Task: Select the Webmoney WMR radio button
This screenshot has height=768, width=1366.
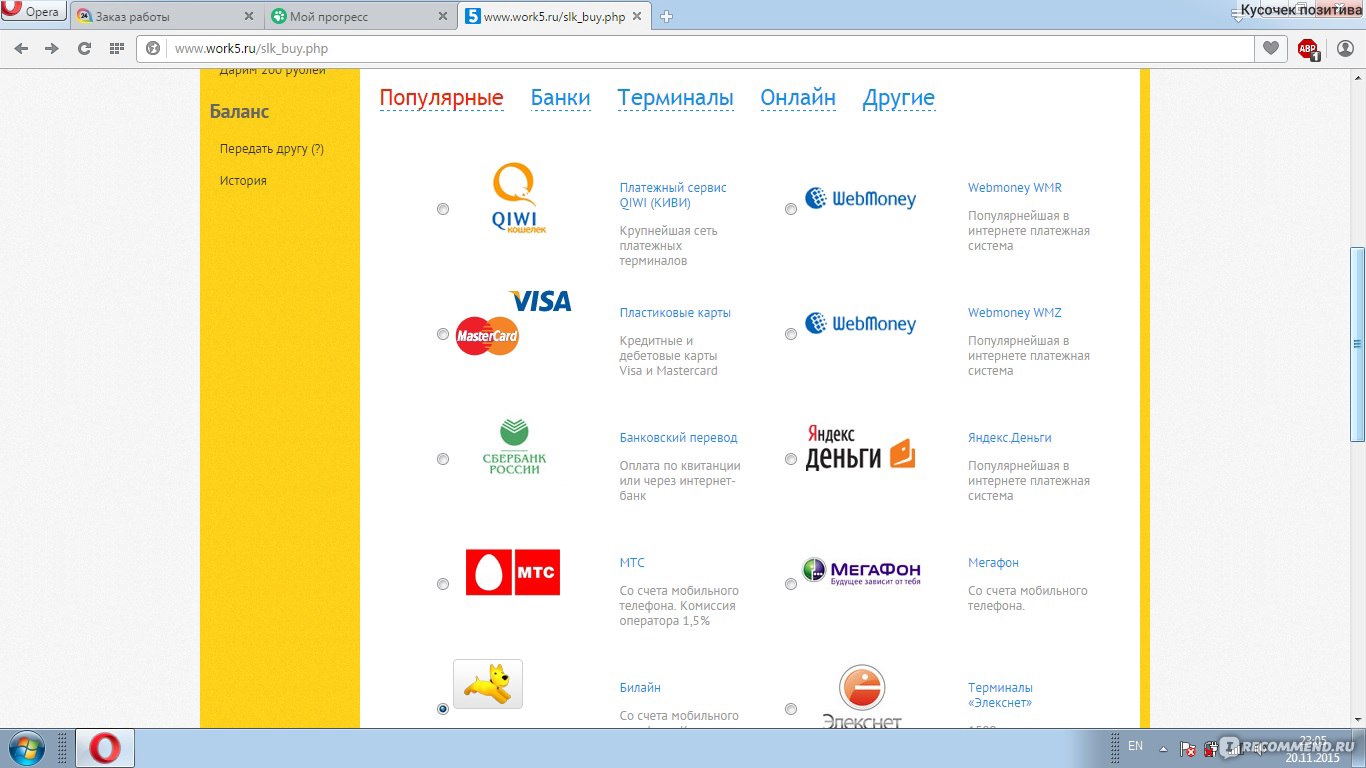Action: click(x=791, y=209)
